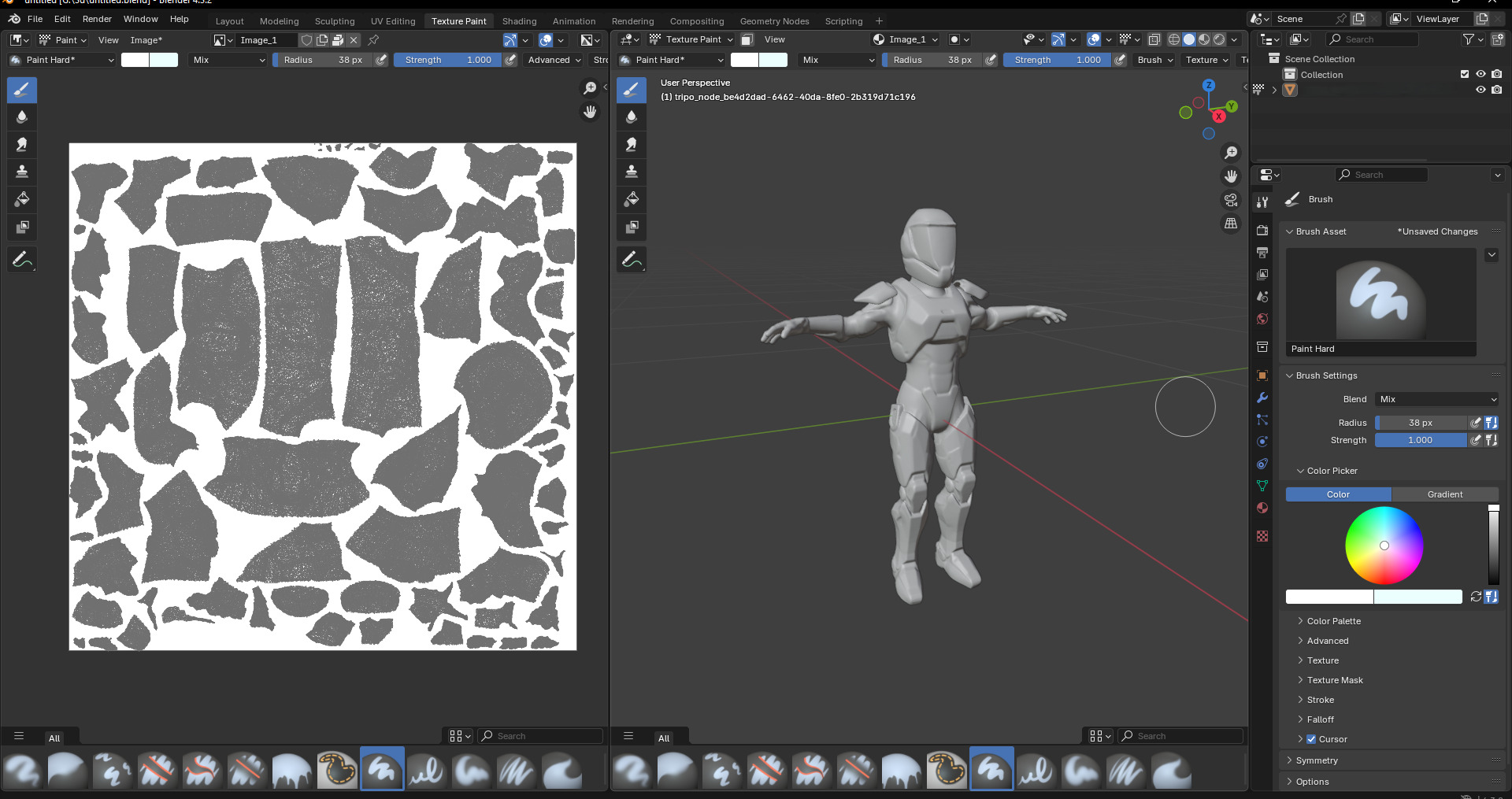Hide the mesh object via its eye icon
The width and height of the screenshot is (1512, 799).
click(x=1480, y=90)
